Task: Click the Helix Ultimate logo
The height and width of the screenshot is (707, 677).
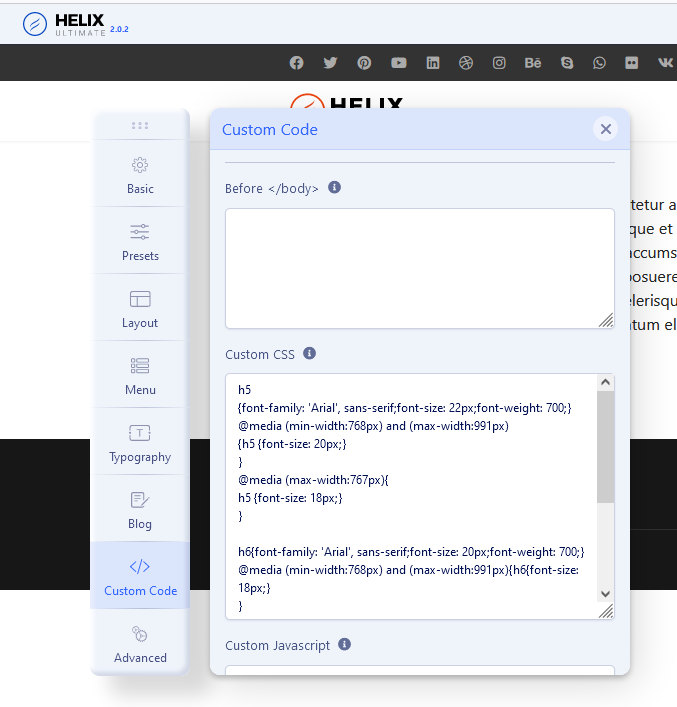Action: click(64, 24)
